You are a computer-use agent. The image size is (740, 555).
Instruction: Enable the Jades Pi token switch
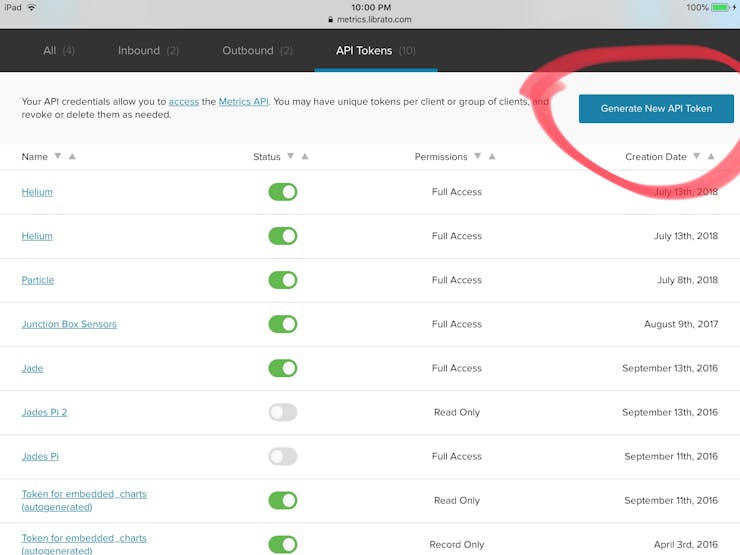coord(283,456)
